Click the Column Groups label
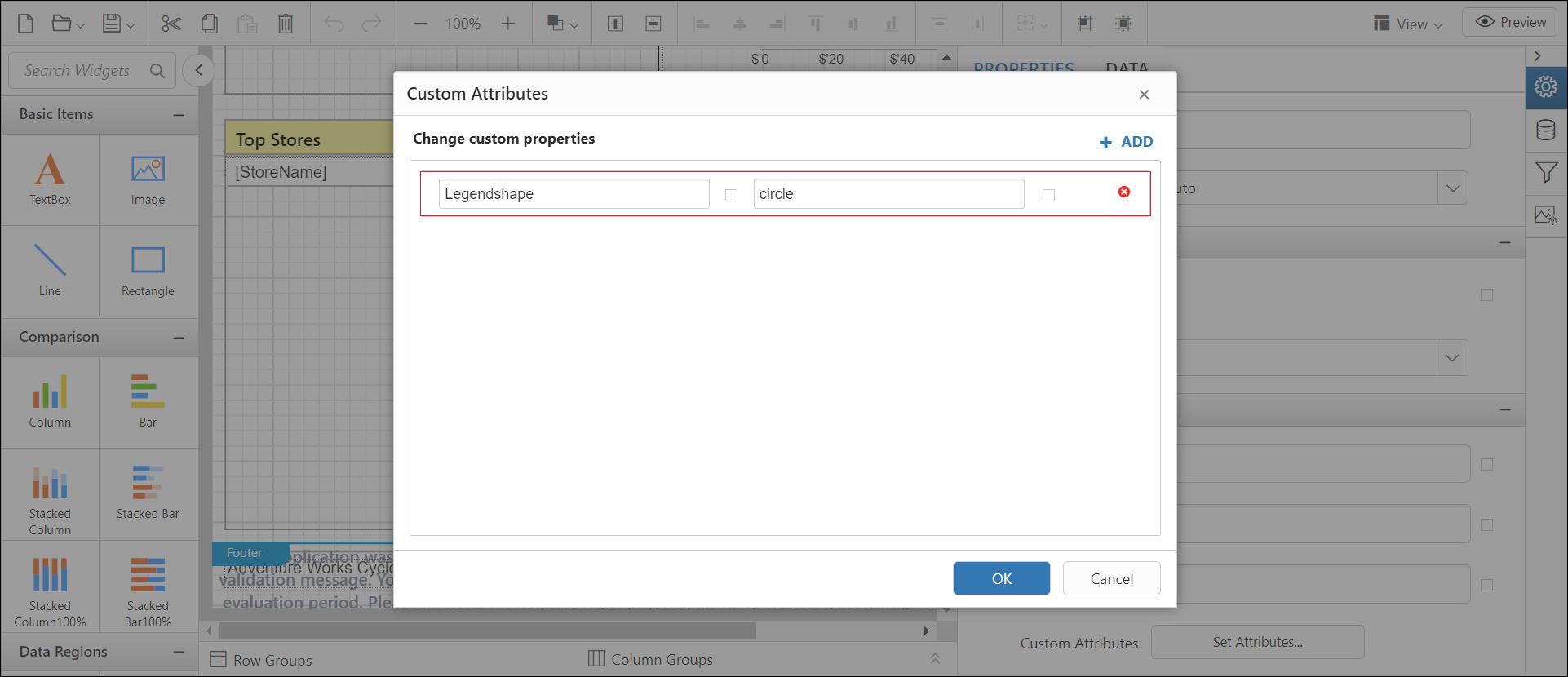 (662, 659)
